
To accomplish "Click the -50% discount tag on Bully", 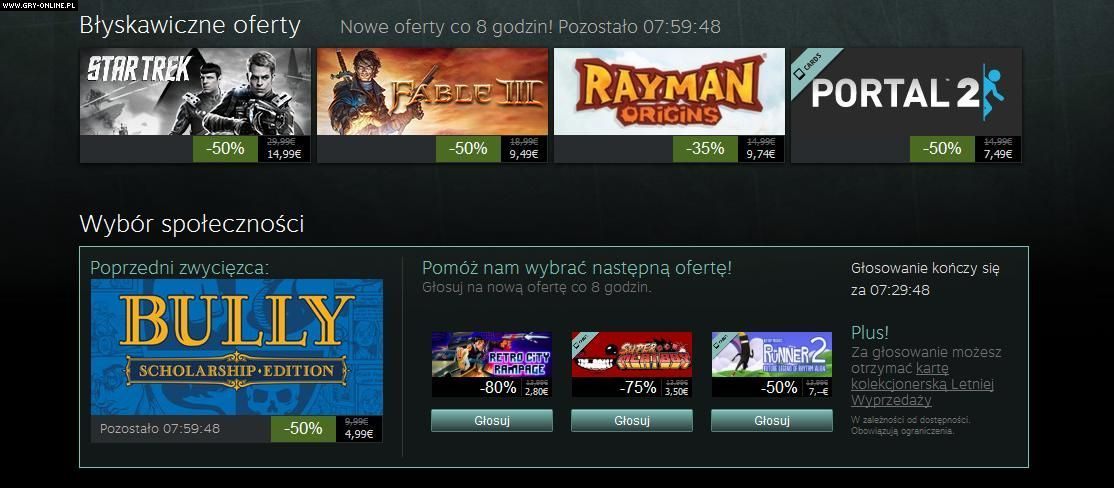I will click(x=303, y=428).
